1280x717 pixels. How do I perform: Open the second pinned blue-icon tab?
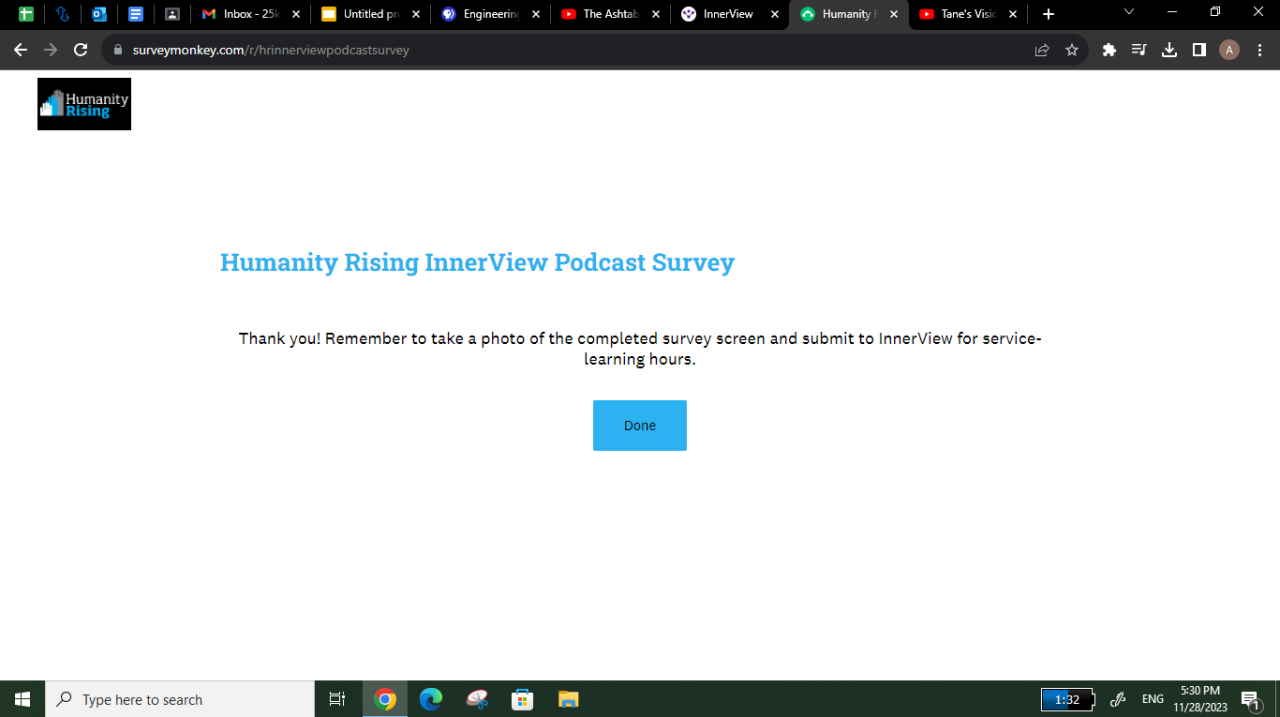tap(63, 14)
